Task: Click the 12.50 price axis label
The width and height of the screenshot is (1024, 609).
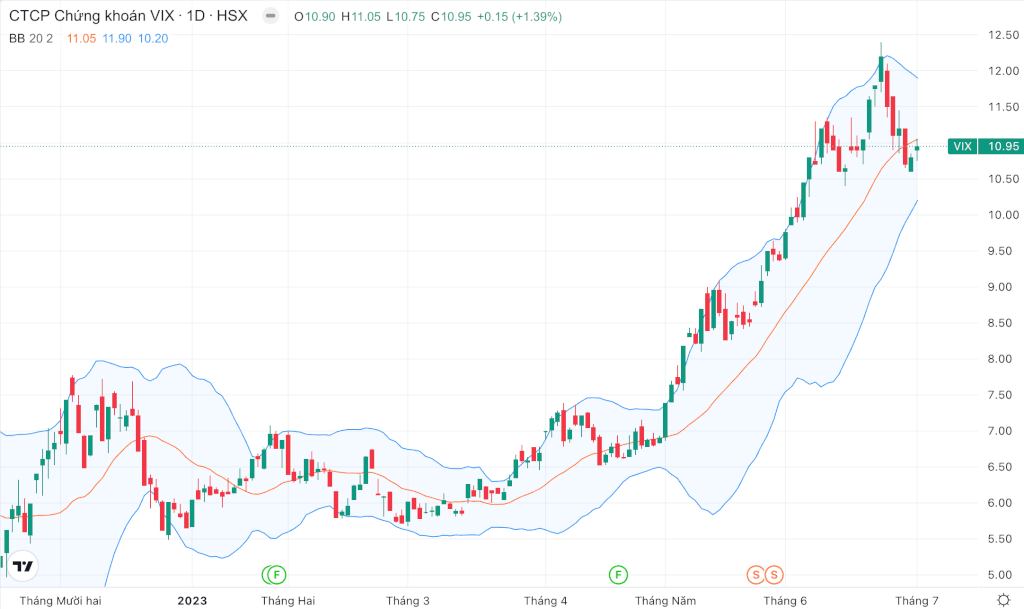Action: [1004, 35]
